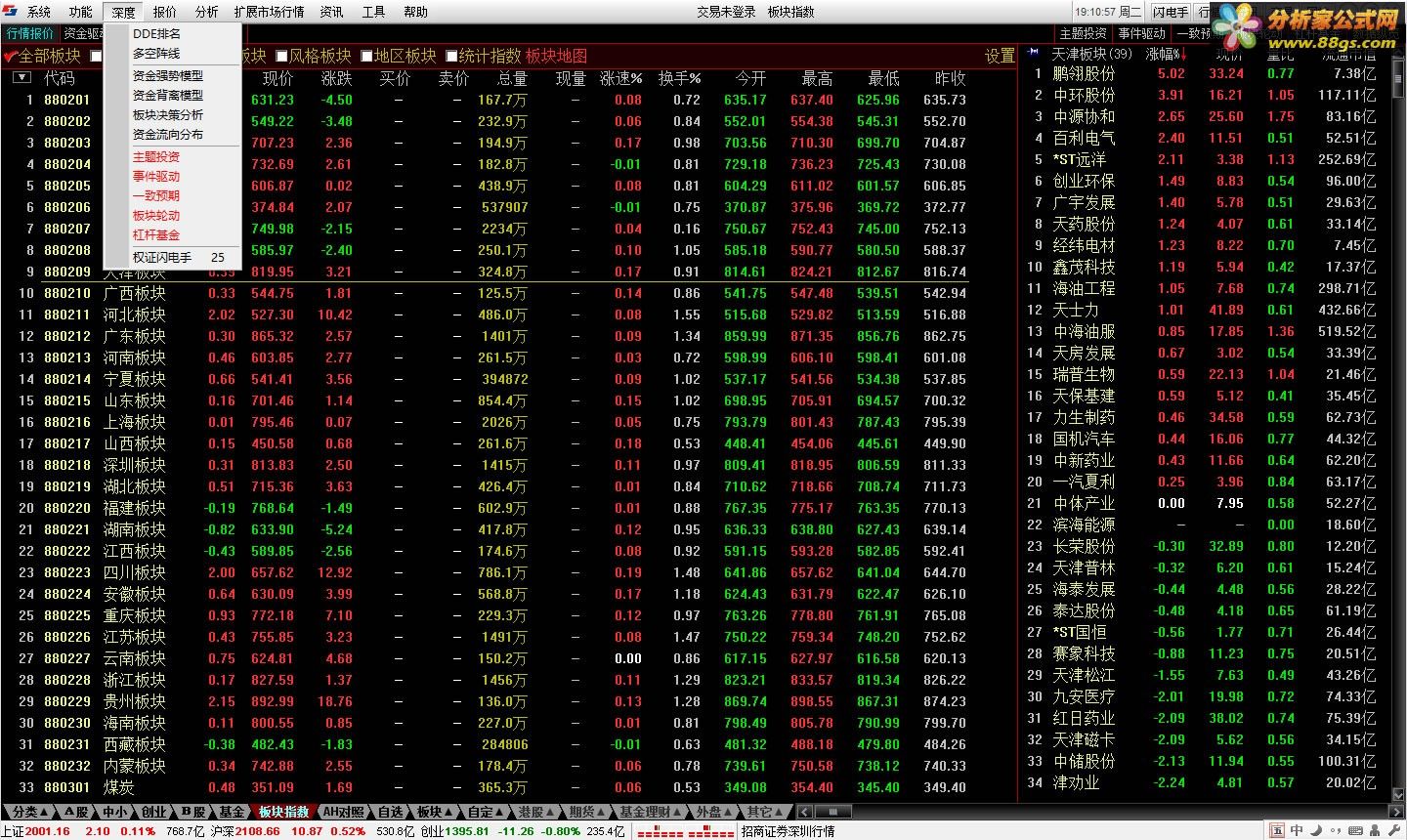The width and height of the screenshot is (1407, 840).
Task: Switch to the 行情报价 tab
Action: point(30,33)
